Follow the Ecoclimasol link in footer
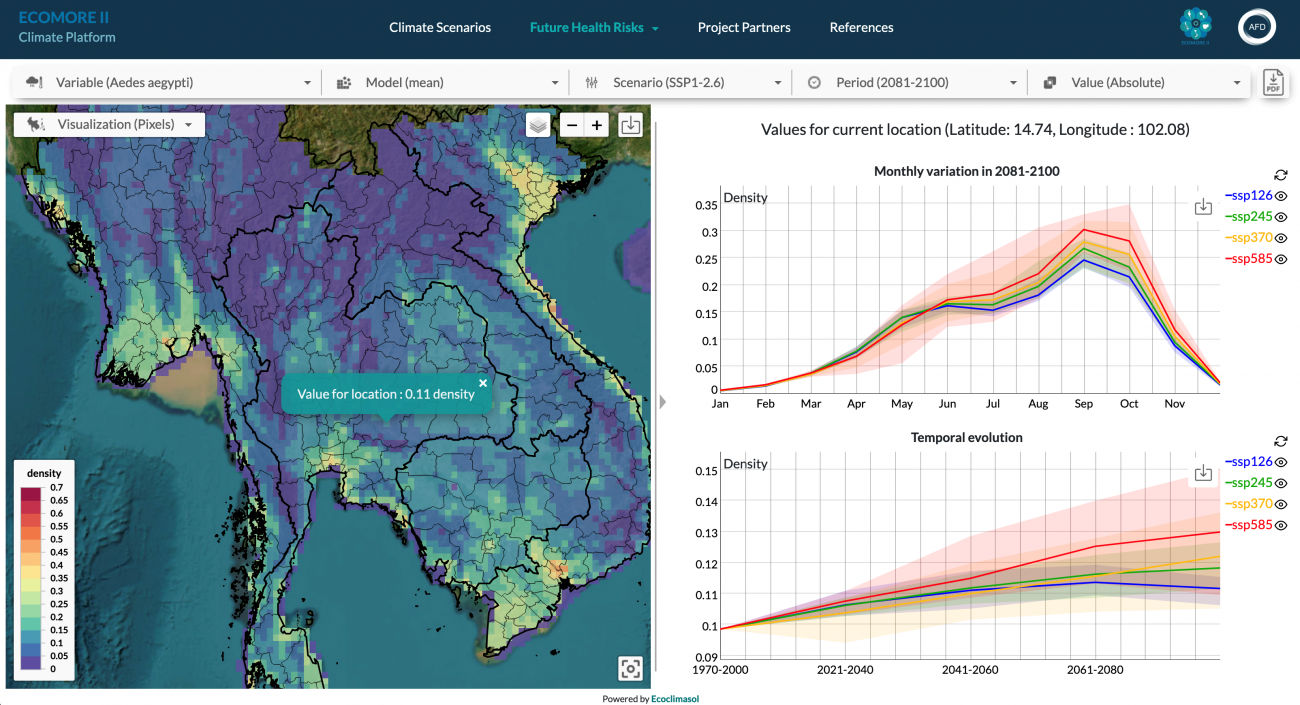The image size is (1300, 705). [x=675, y=699]
